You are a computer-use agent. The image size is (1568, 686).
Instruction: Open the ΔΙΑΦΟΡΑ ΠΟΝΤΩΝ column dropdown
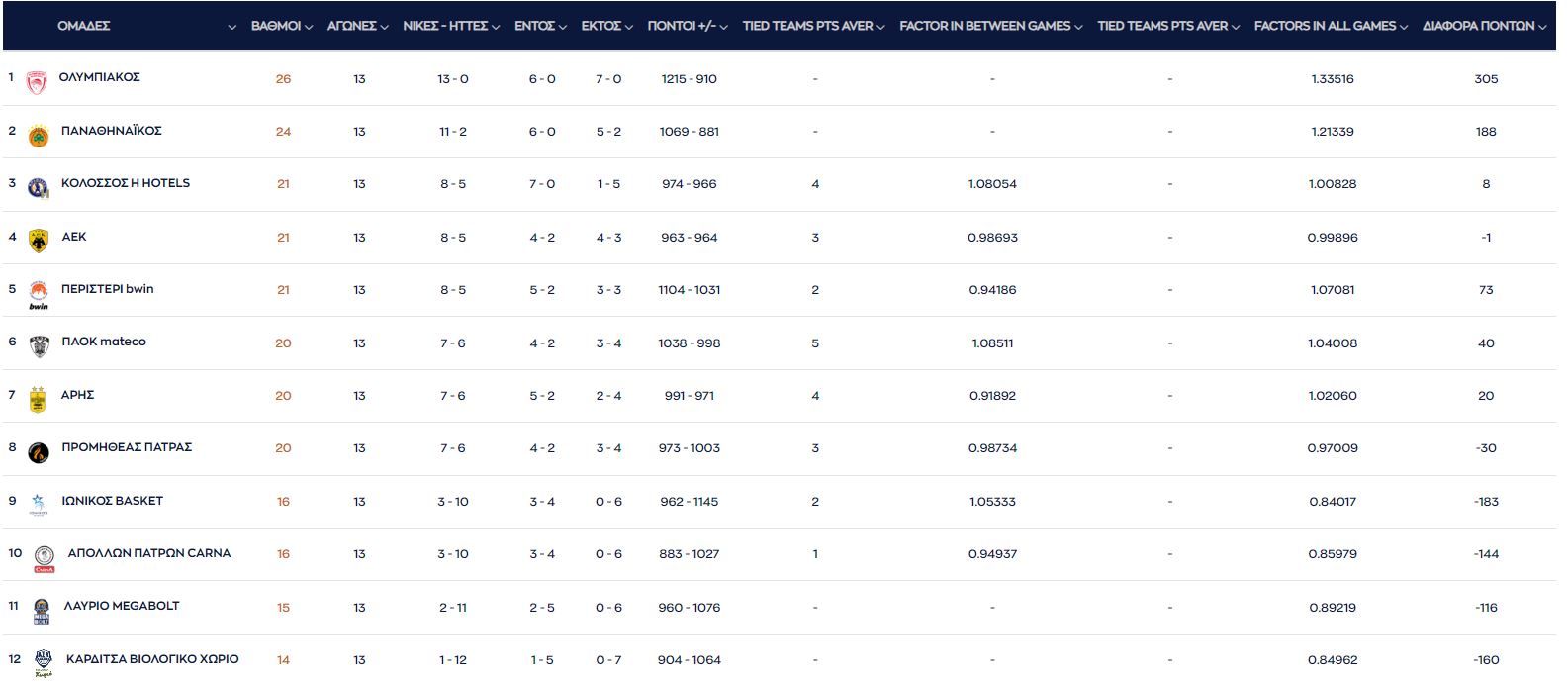coord(1542,27)
